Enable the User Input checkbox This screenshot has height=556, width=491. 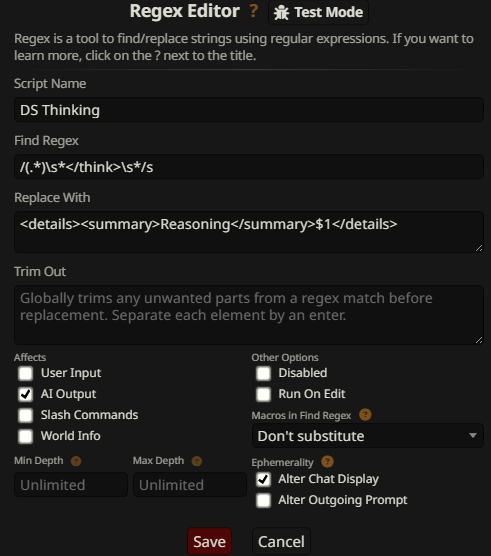point(26,373)
